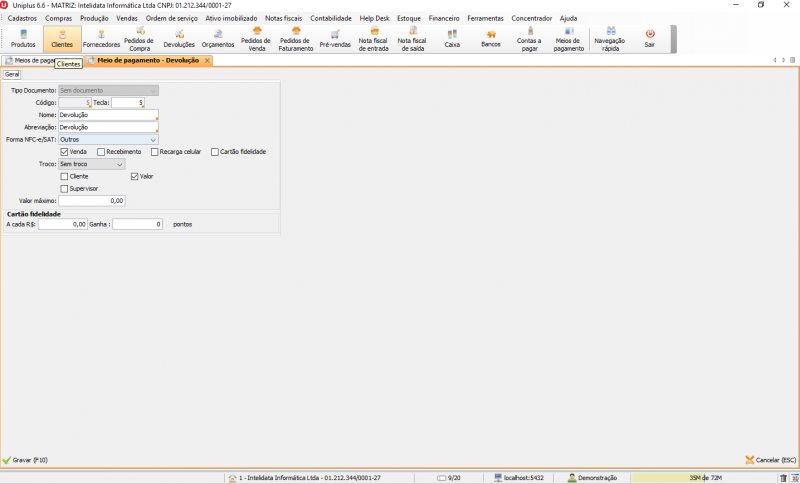800x484 pixels.
Task: Click the Abreviação input field
Action: pos(108,127)
